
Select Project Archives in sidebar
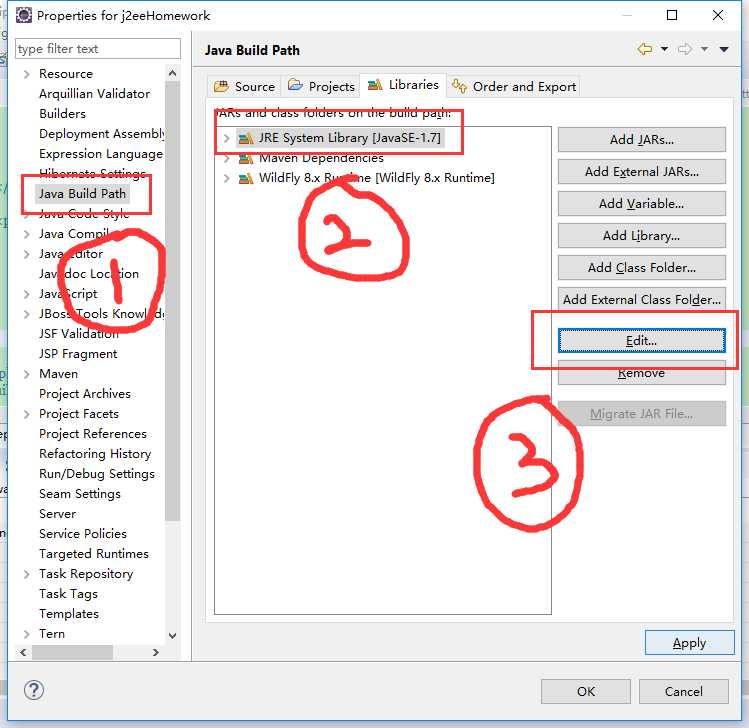(85, 394)
